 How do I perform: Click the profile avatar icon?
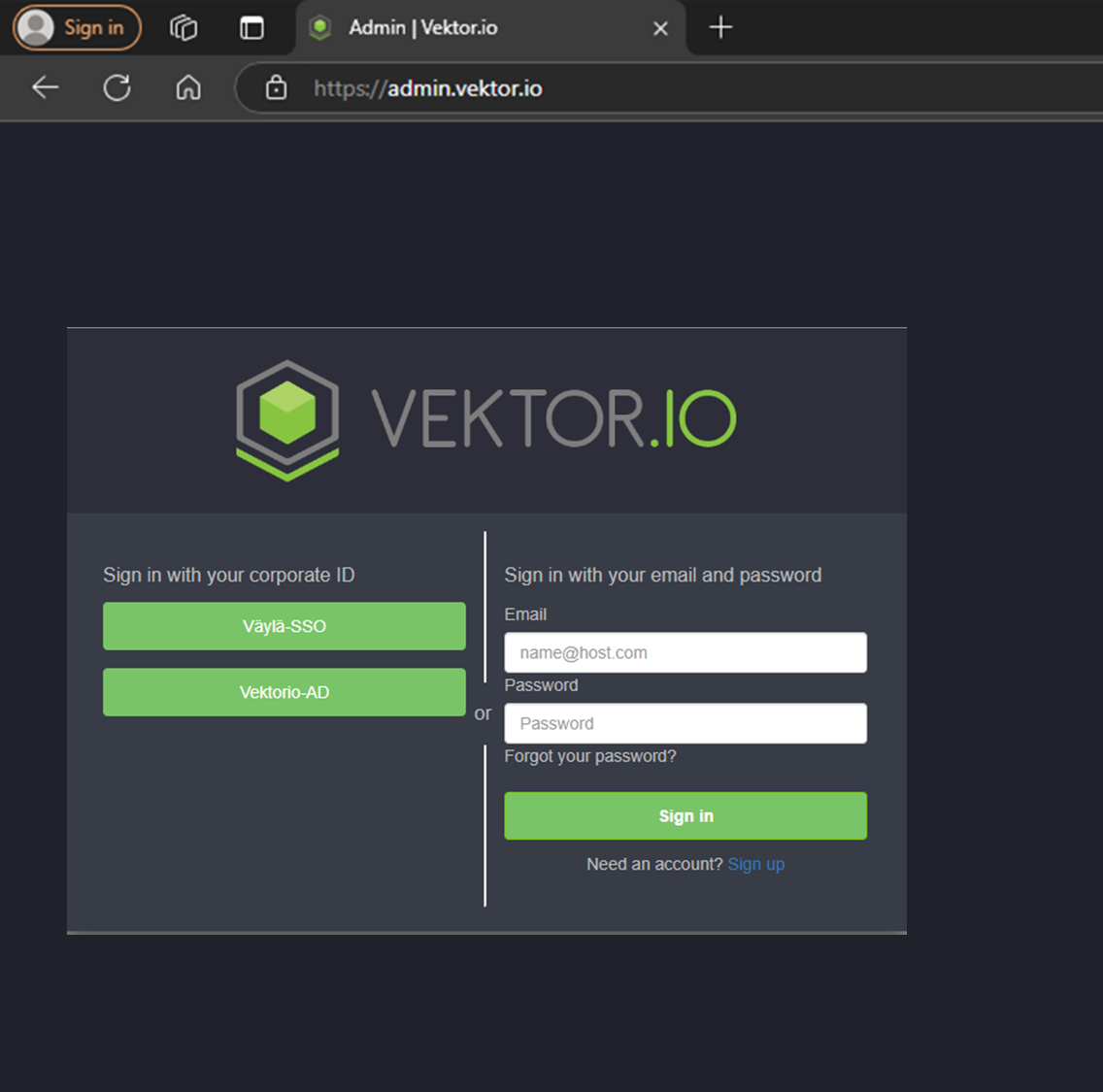[x=35, y=27]
